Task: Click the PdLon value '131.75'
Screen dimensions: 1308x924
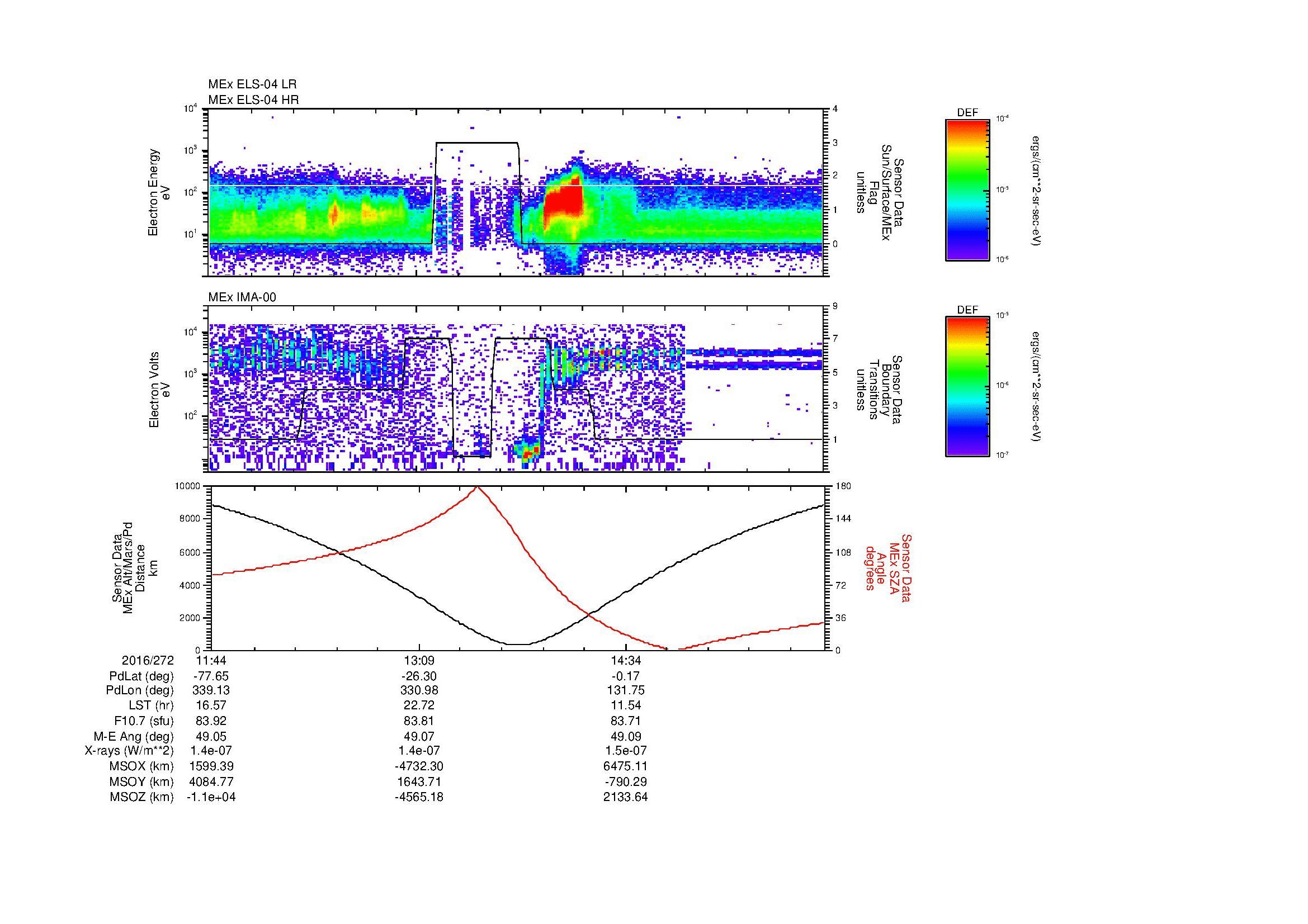Action: click(626, 690)
